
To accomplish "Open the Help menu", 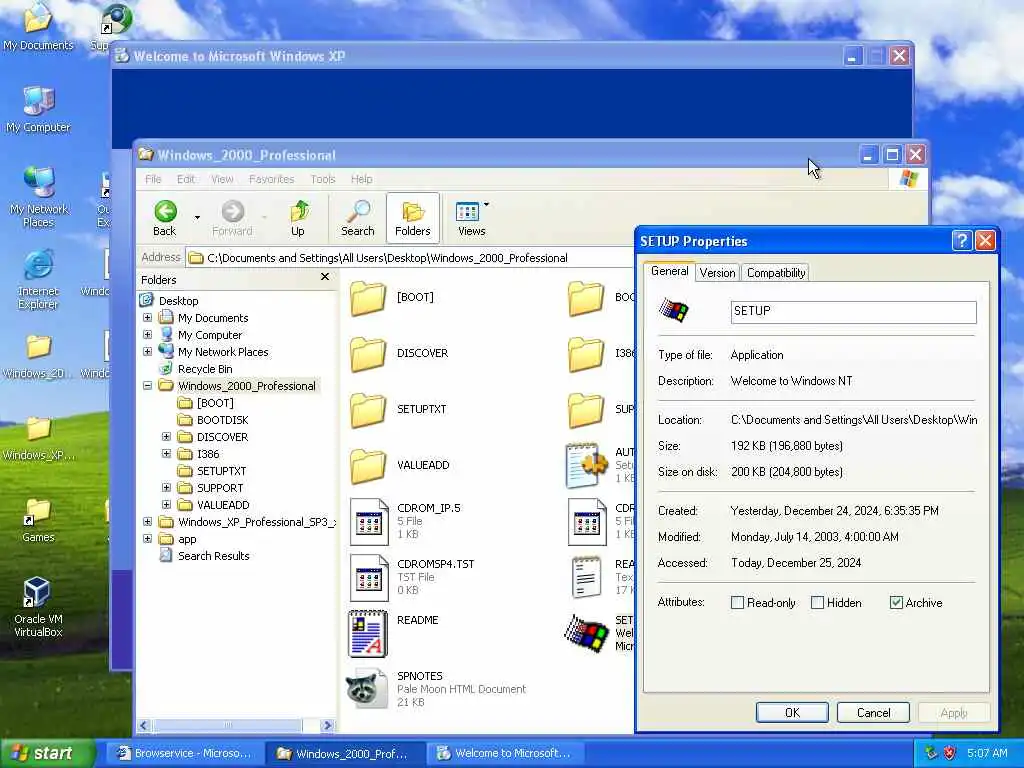I will (362, 179).
